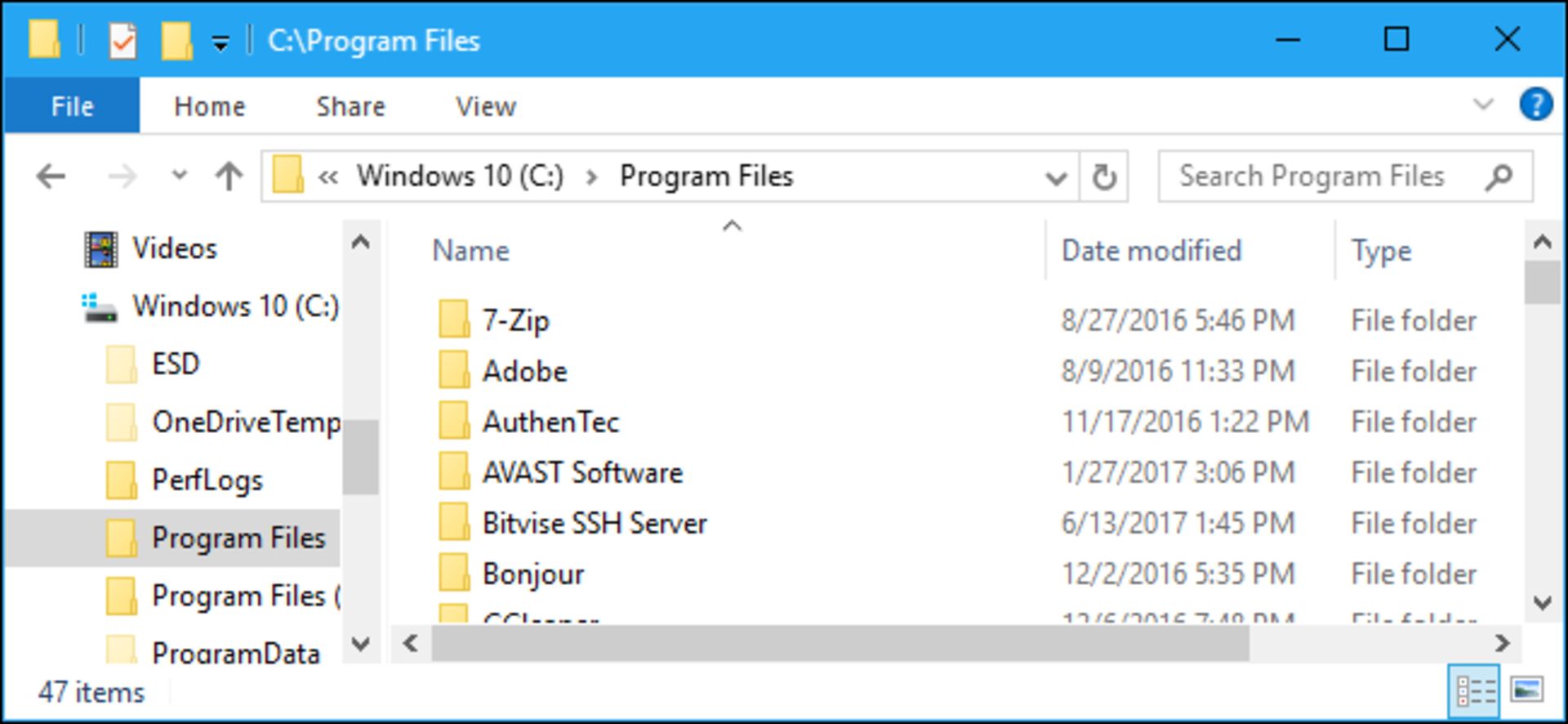Show hidden breadcrumb locations via double chevron

[328, 177]
